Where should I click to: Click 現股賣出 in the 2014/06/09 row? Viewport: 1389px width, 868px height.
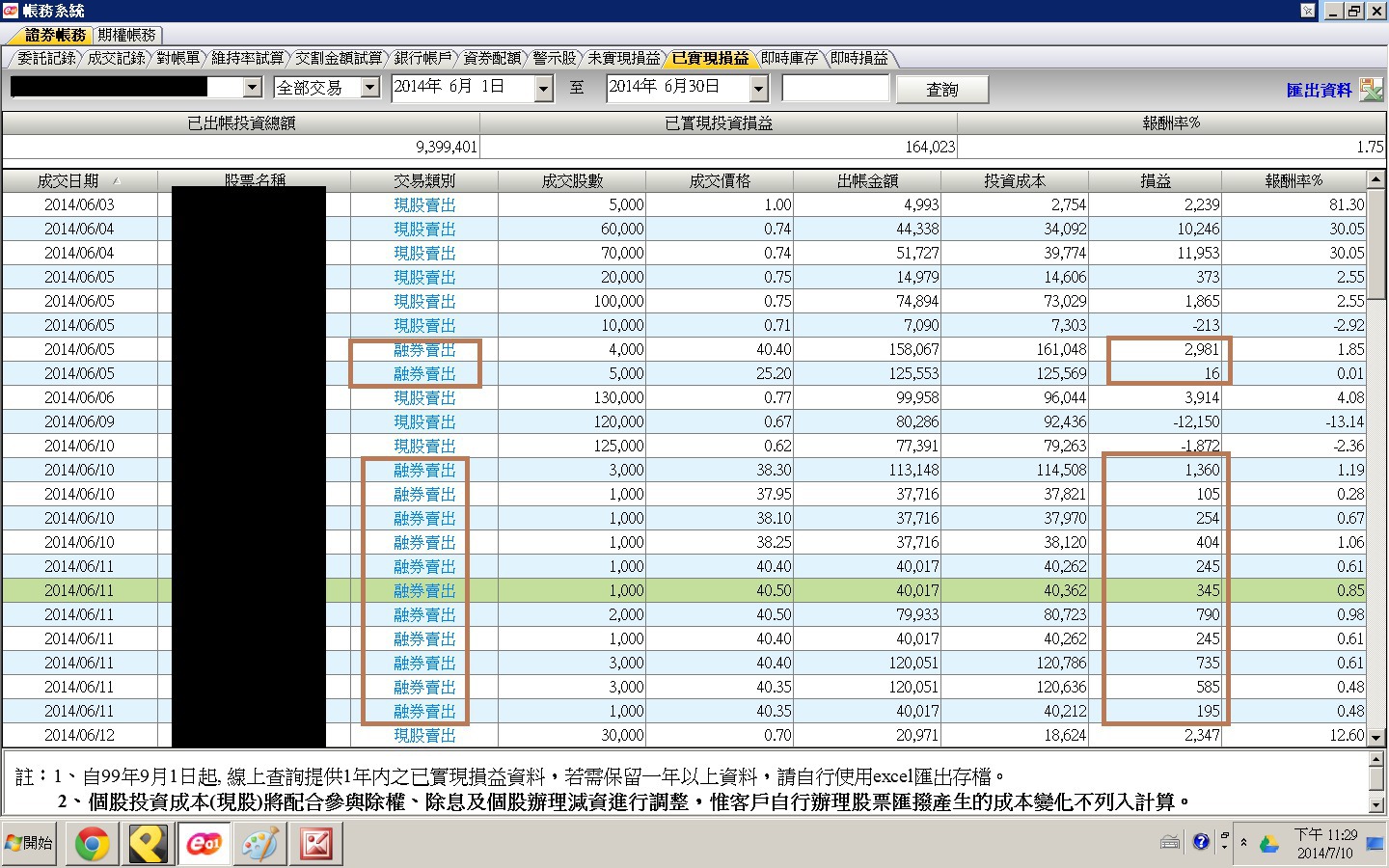tap(423, 421)
